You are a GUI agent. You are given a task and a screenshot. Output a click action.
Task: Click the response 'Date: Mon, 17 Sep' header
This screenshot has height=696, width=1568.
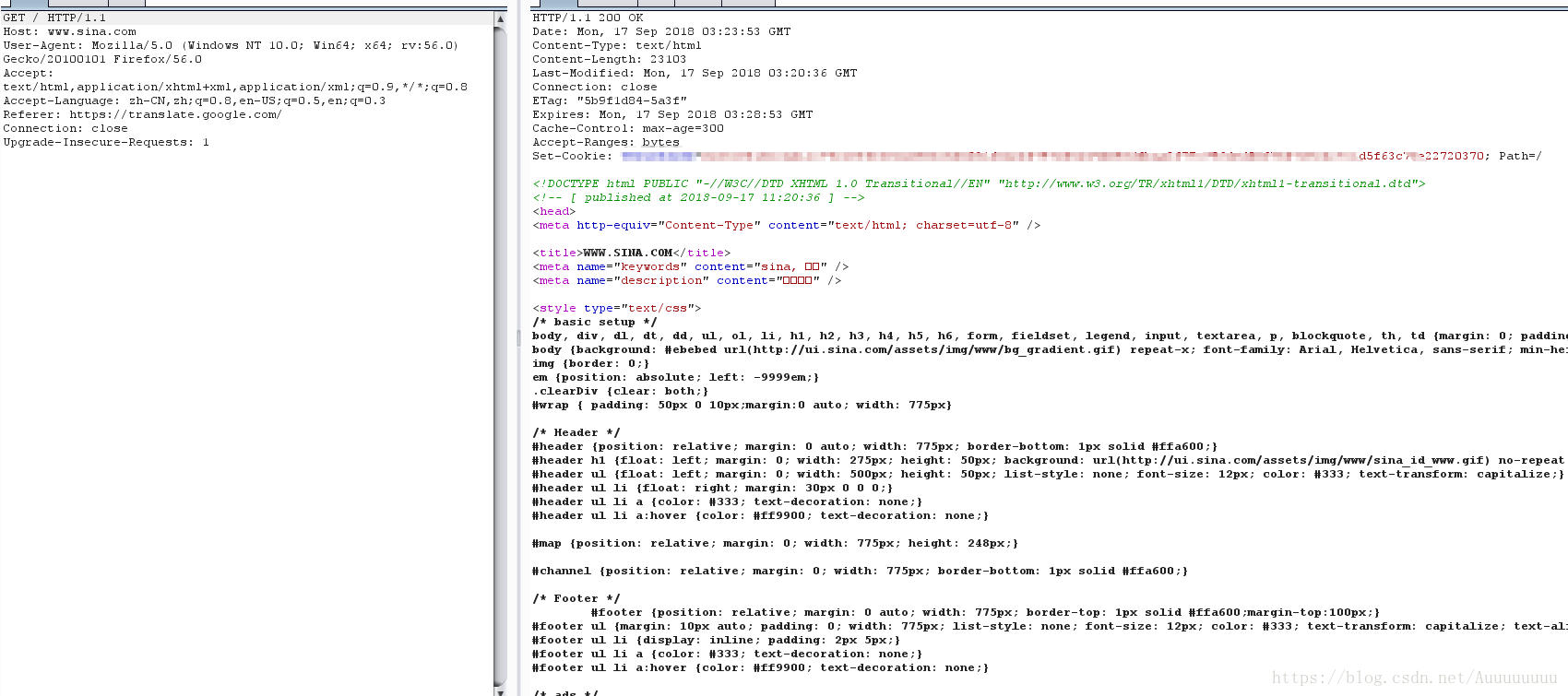point(661,31)
